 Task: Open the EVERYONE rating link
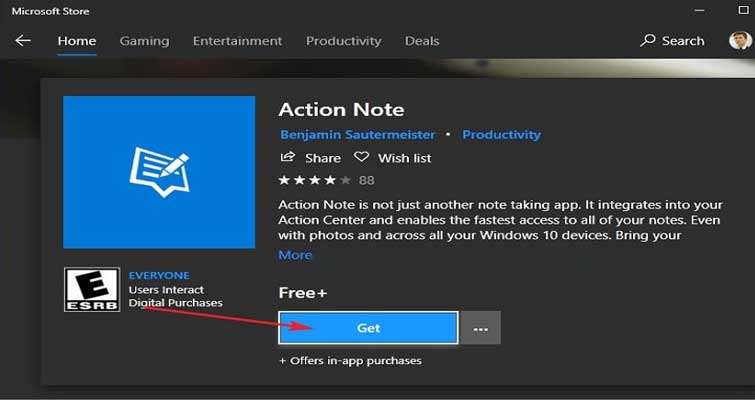pos(159,275)
